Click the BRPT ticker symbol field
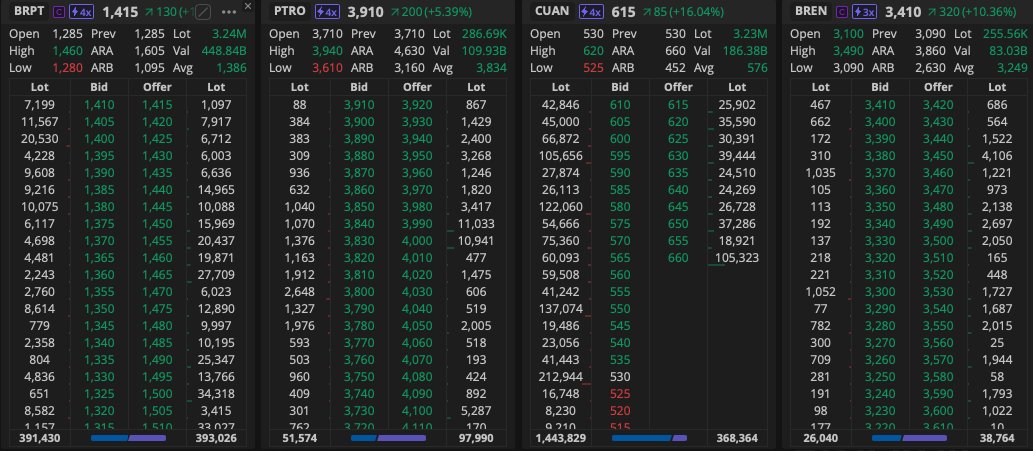 click(29, 11)
